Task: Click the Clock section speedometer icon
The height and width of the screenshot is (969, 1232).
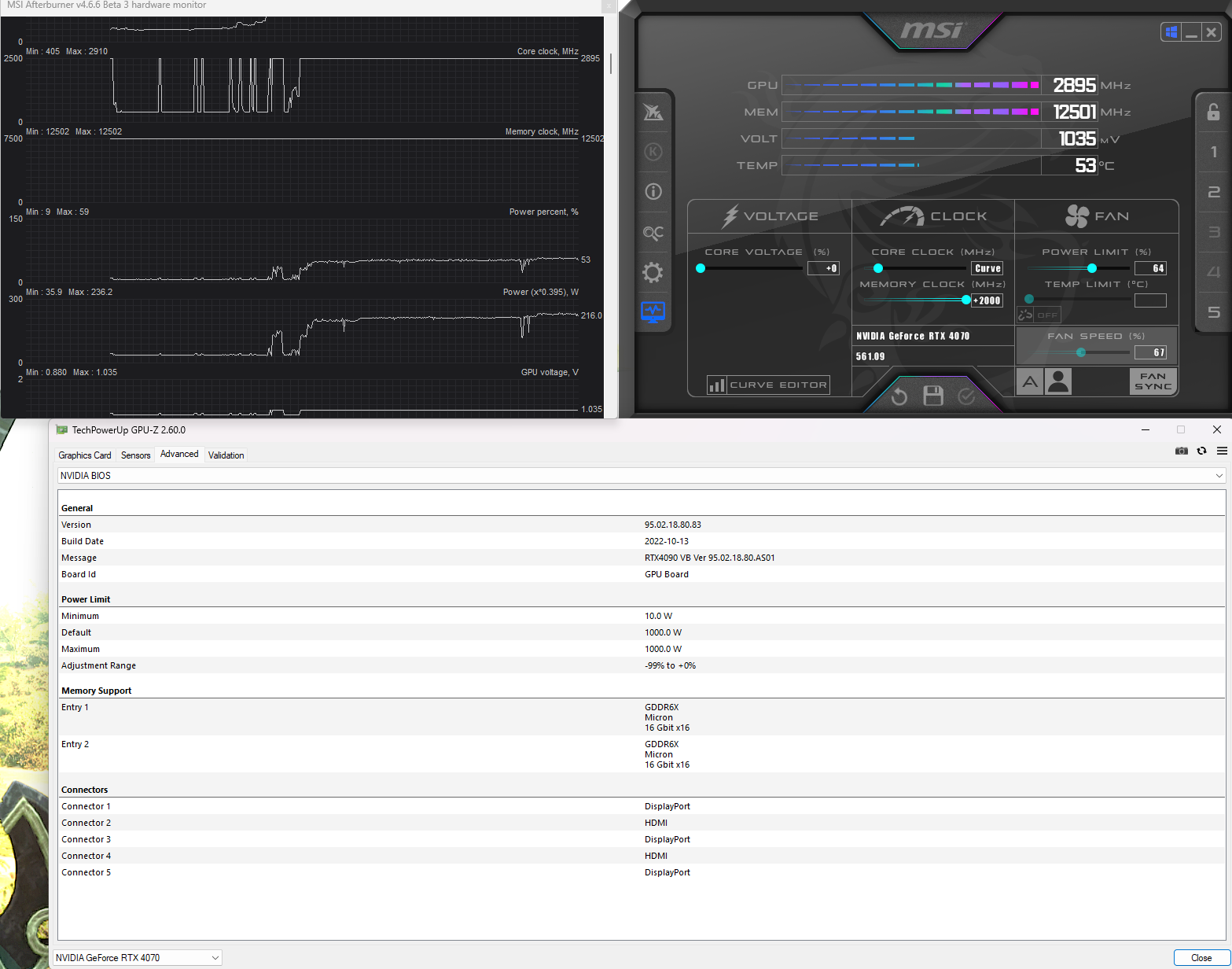Action: 902,216
